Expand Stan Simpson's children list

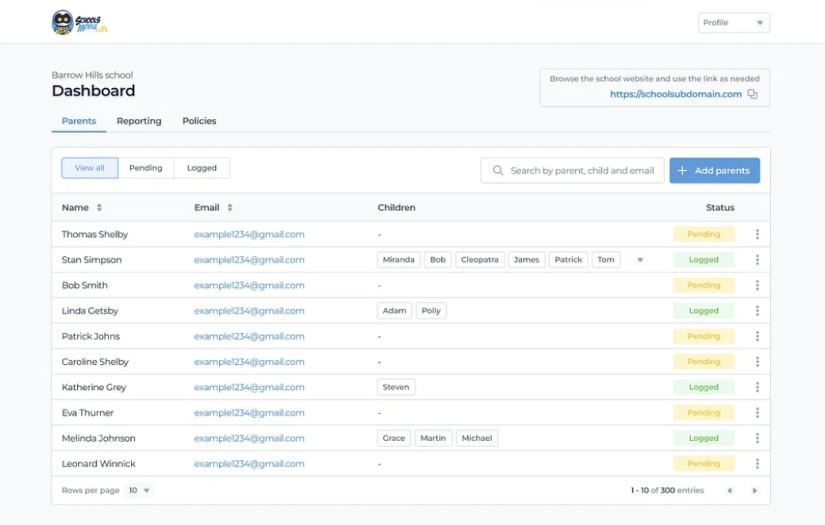point(640,260)
